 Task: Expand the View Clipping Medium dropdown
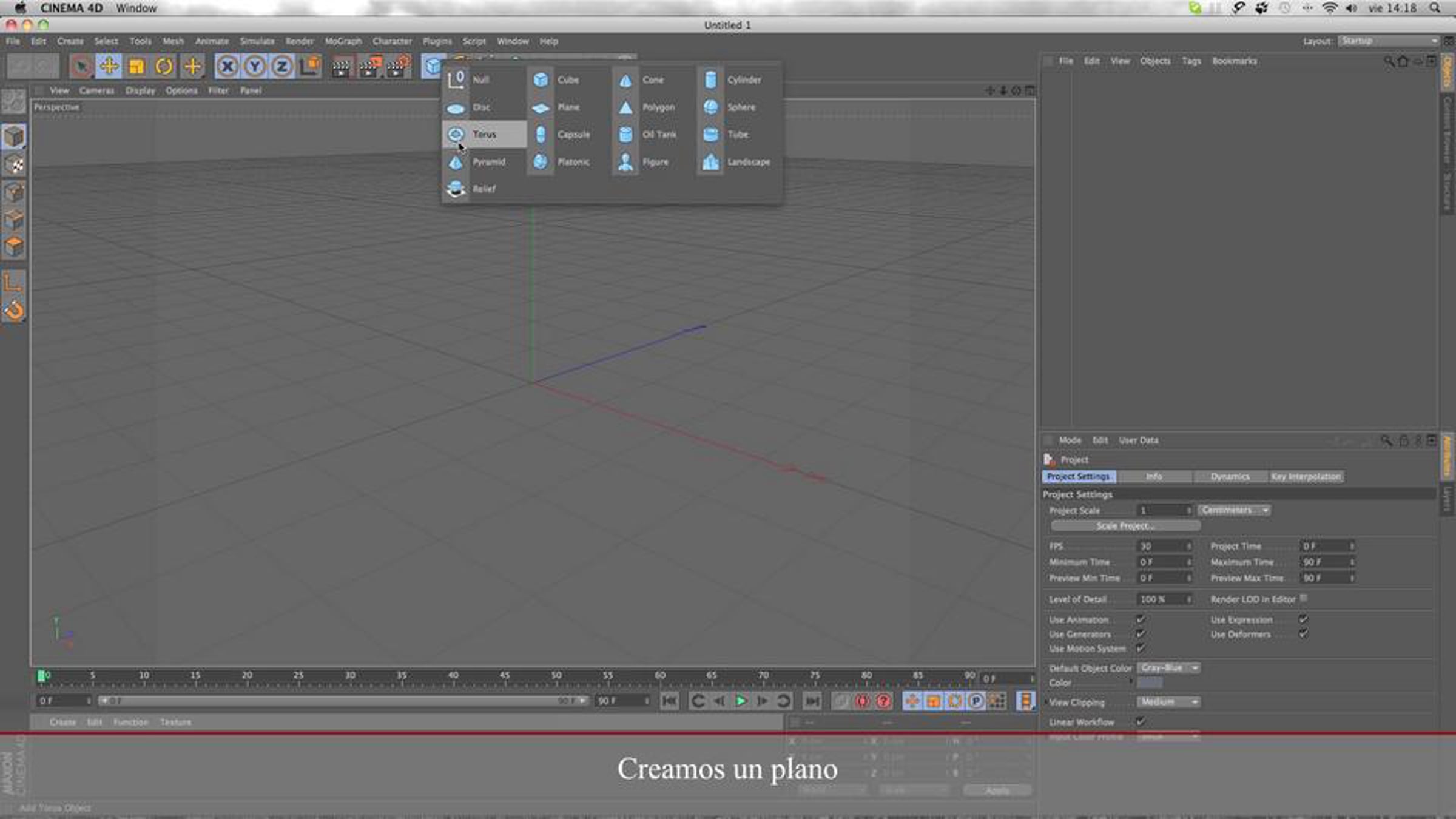1168,702
